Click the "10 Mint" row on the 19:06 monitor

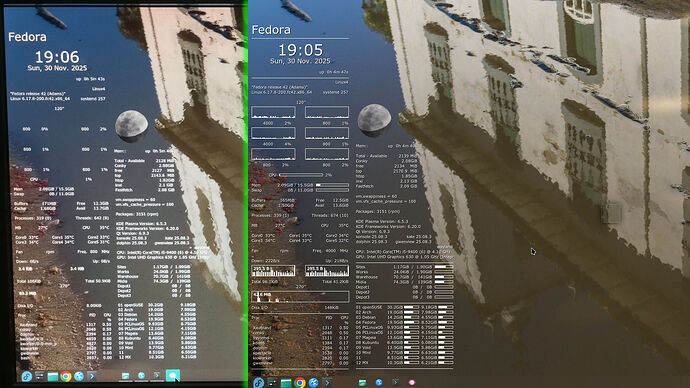click(x=157, y=347)
